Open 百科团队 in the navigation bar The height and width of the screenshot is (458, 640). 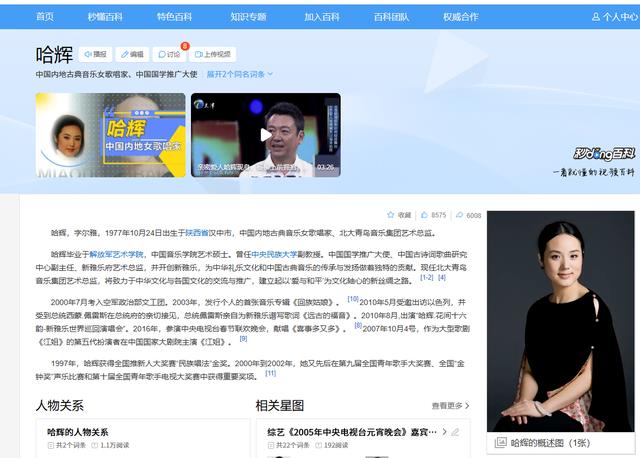(391, 17)
